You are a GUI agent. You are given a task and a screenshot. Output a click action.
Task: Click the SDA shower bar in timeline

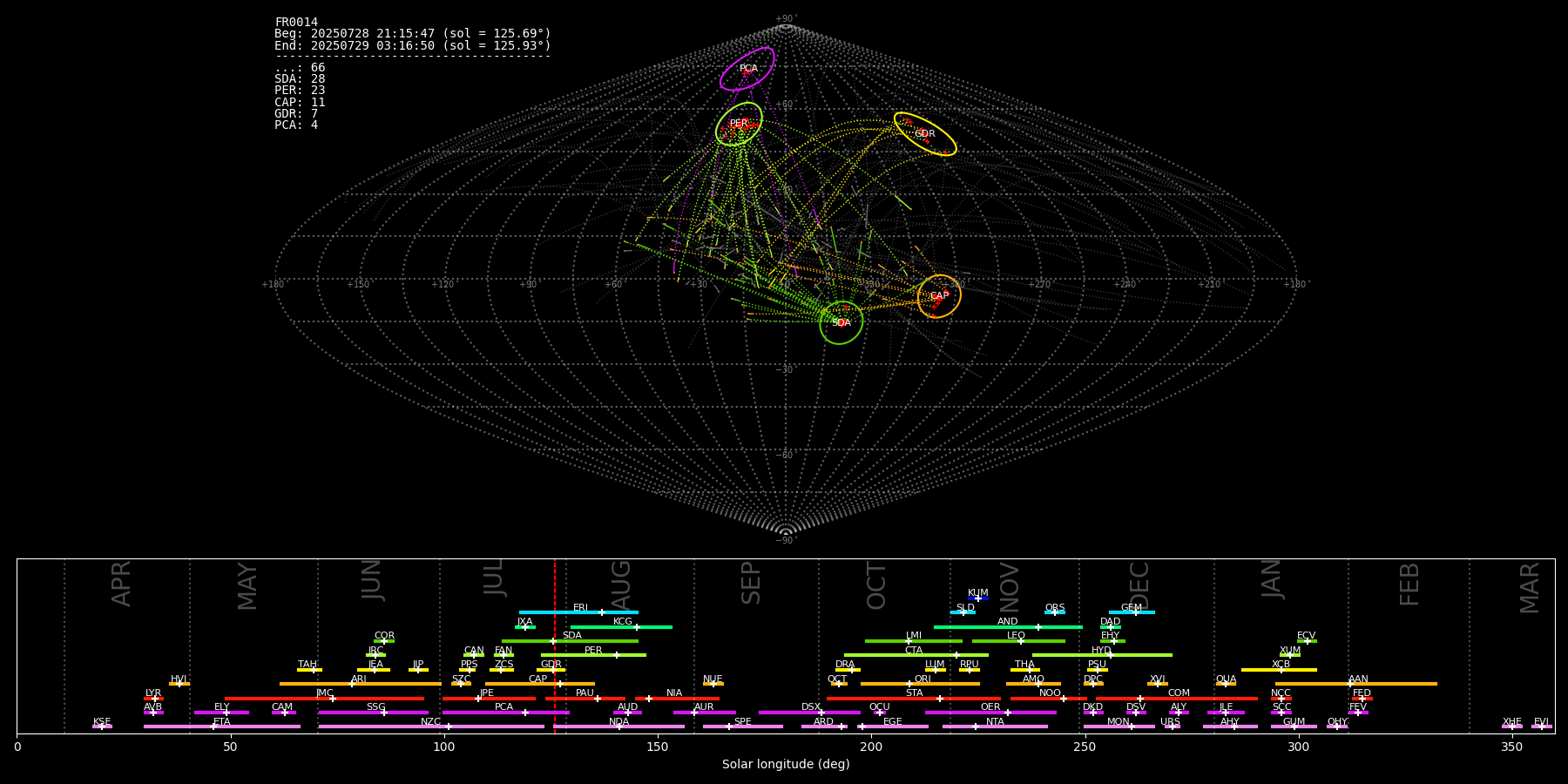[x=570, y=641]
